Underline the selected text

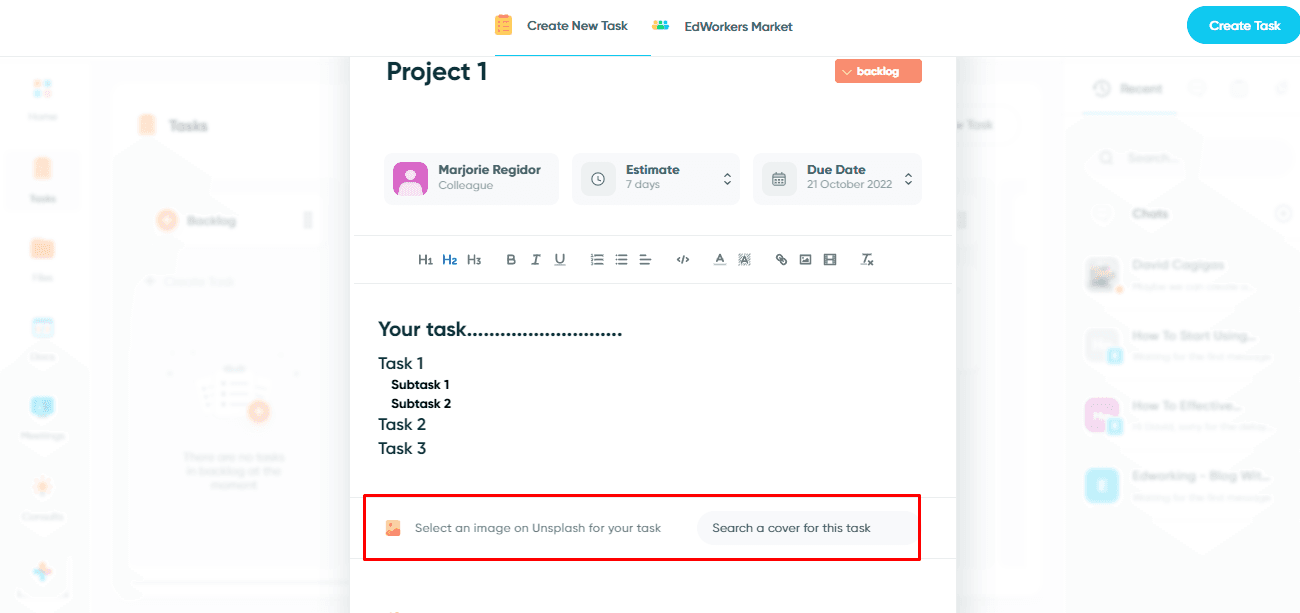[560, 260]
